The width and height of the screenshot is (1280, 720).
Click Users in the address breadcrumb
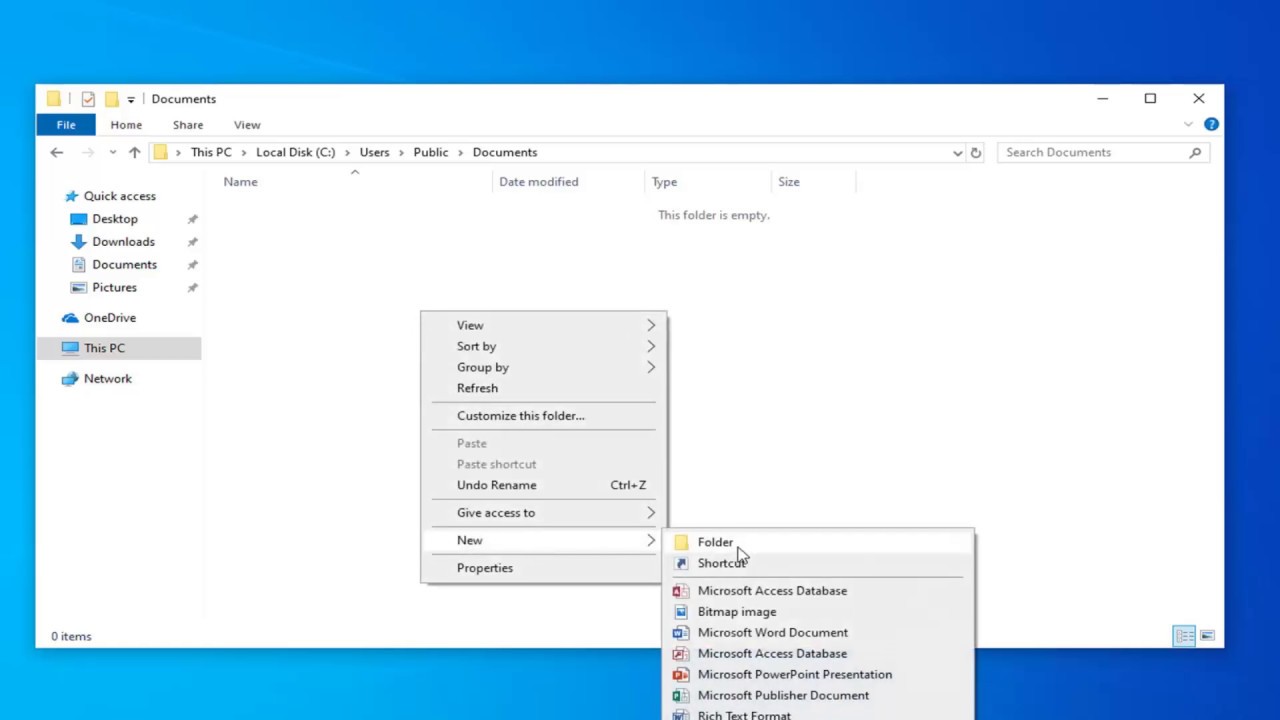pos(374,152)
